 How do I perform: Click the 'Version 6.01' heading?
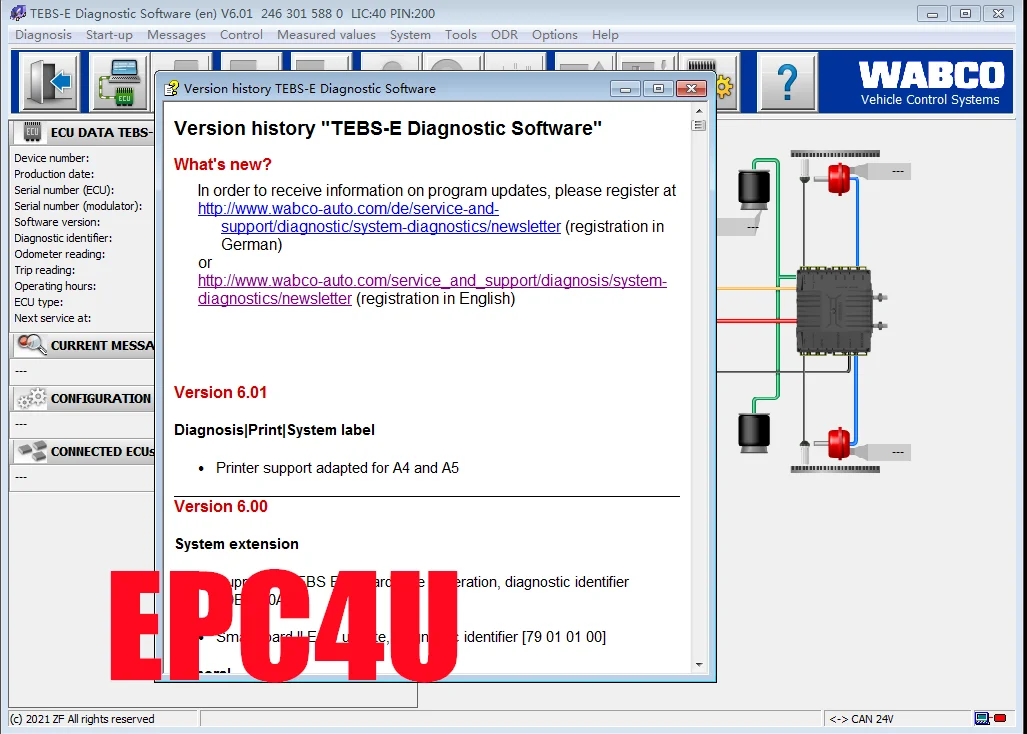pos(220,392)
